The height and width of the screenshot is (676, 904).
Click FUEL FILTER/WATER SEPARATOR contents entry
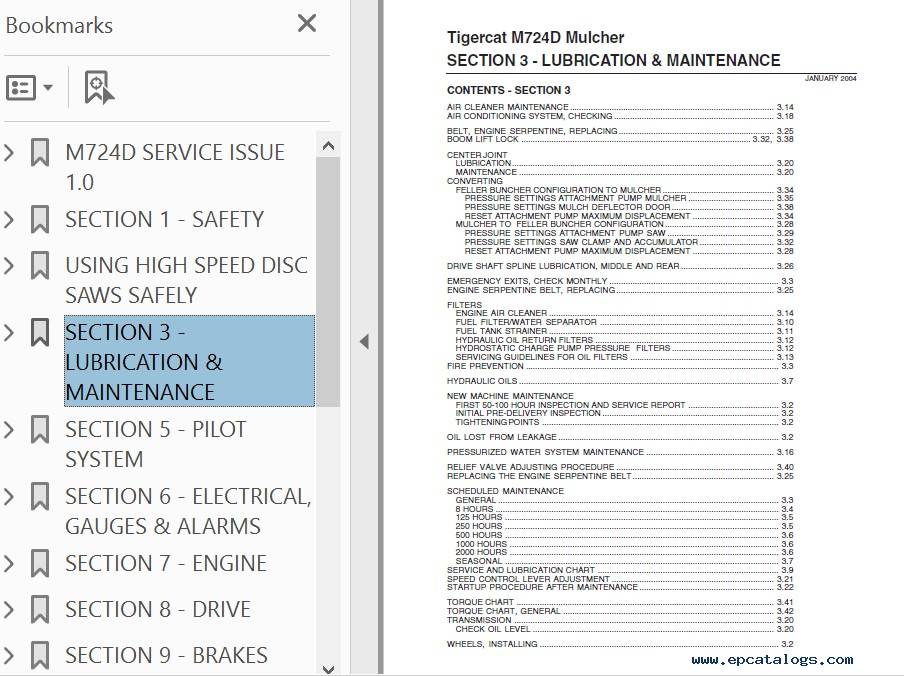click(x=624, y=322)
